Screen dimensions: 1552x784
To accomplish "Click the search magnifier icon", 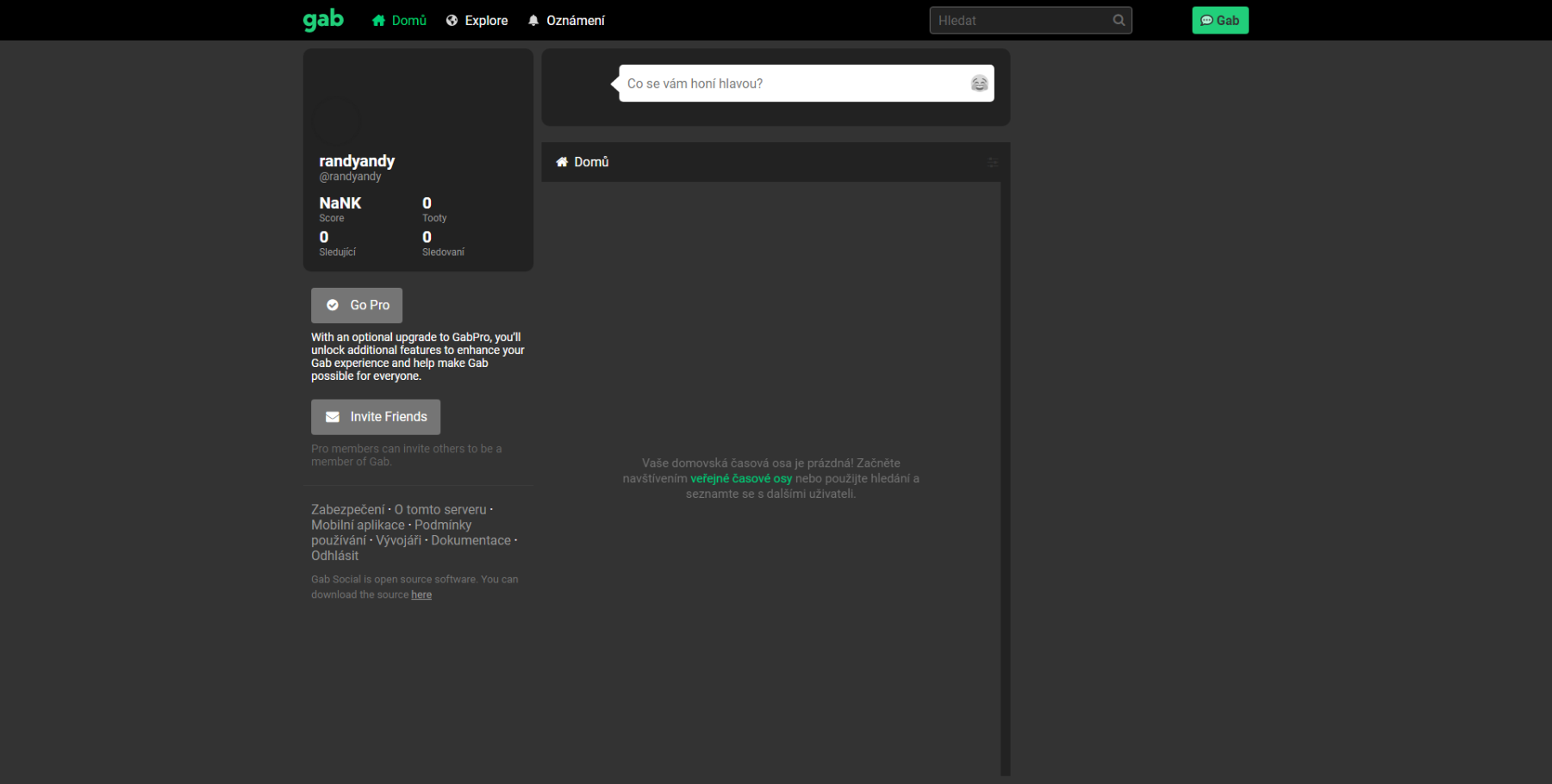I will coord(1119,21).
